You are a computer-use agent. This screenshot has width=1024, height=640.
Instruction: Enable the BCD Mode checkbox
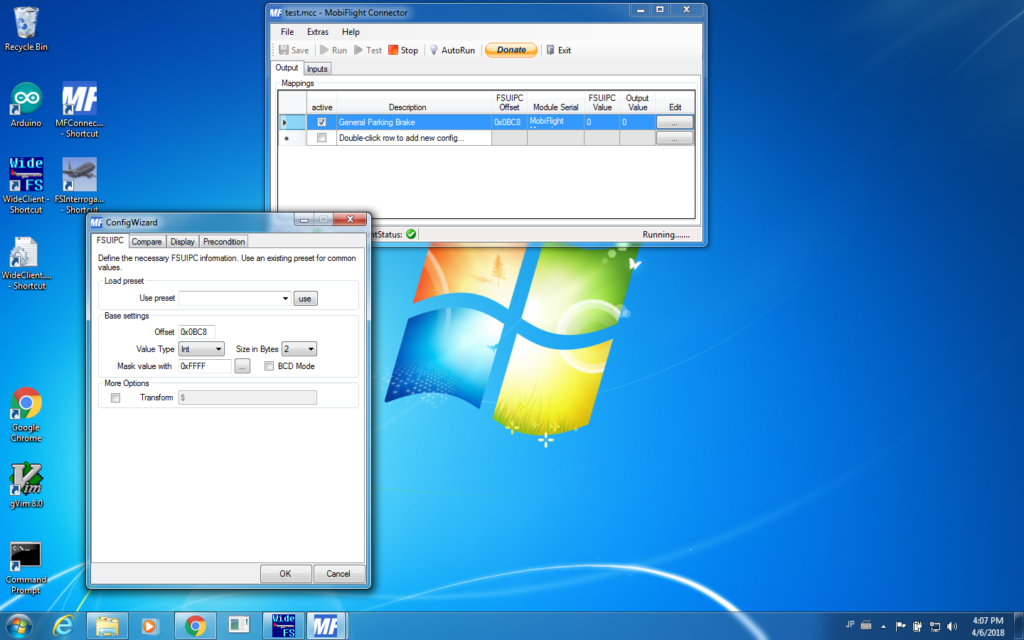point(269,367)
